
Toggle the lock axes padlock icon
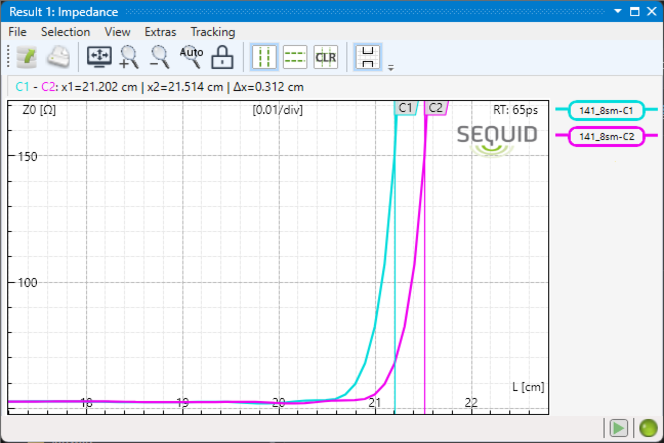tap(222, 57)
